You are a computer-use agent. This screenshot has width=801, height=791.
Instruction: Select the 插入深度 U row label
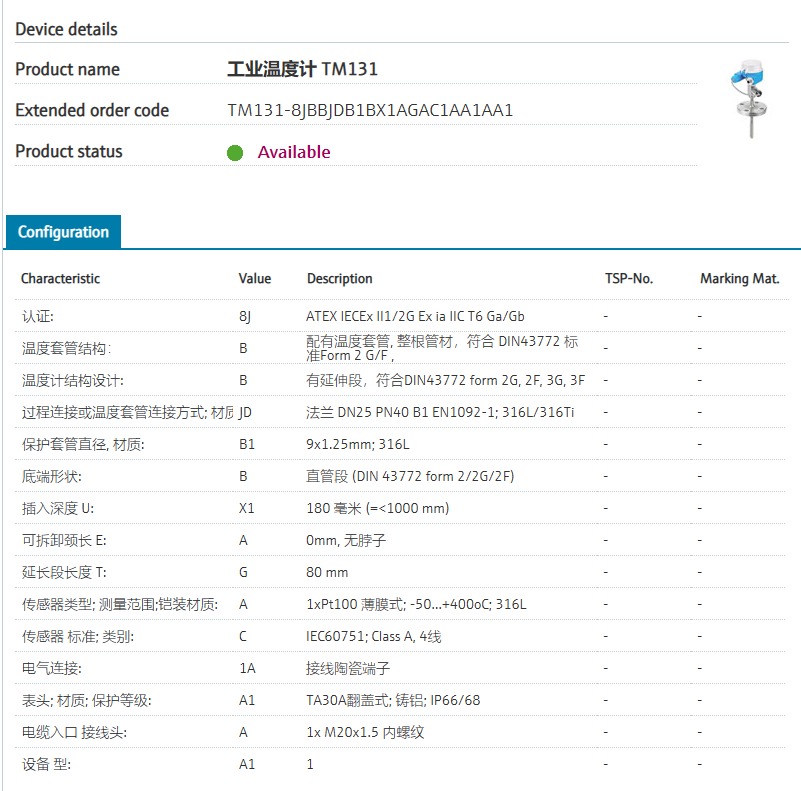click(x=58, y=508)
